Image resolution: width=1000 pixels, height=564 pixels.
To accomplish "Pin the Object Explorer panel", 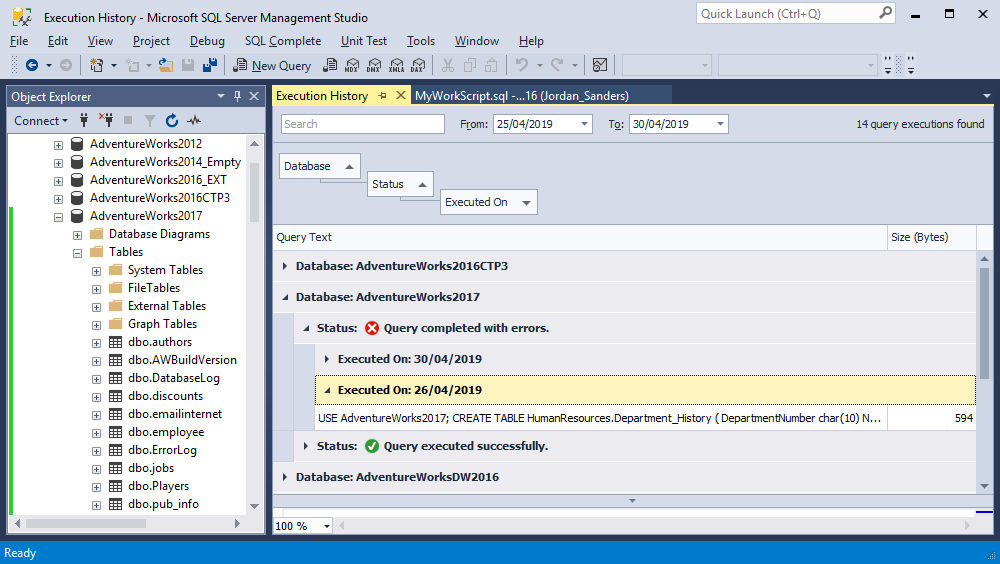I will click(237, 96).
